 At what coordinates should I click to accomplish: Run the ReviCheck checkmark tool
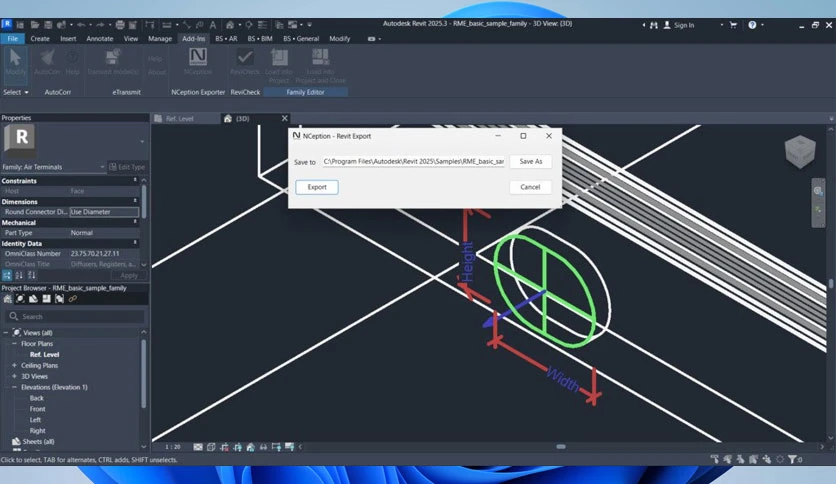coord(245,62)
